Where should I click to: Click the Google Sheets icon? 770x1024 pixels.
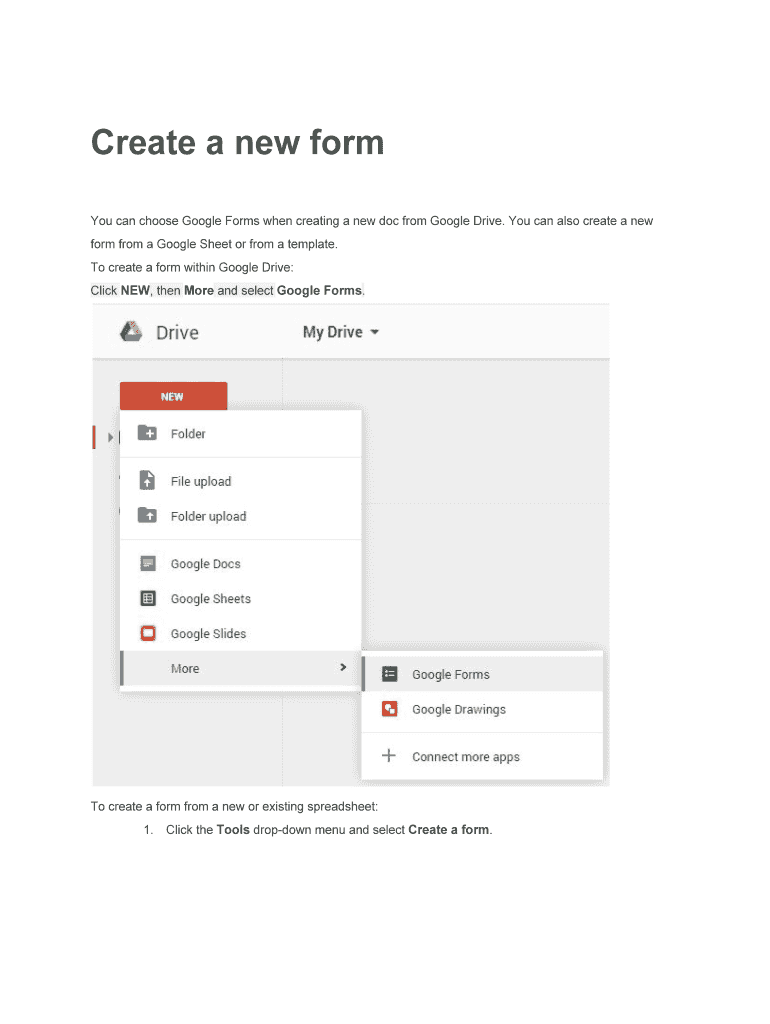tap(147, 599)
